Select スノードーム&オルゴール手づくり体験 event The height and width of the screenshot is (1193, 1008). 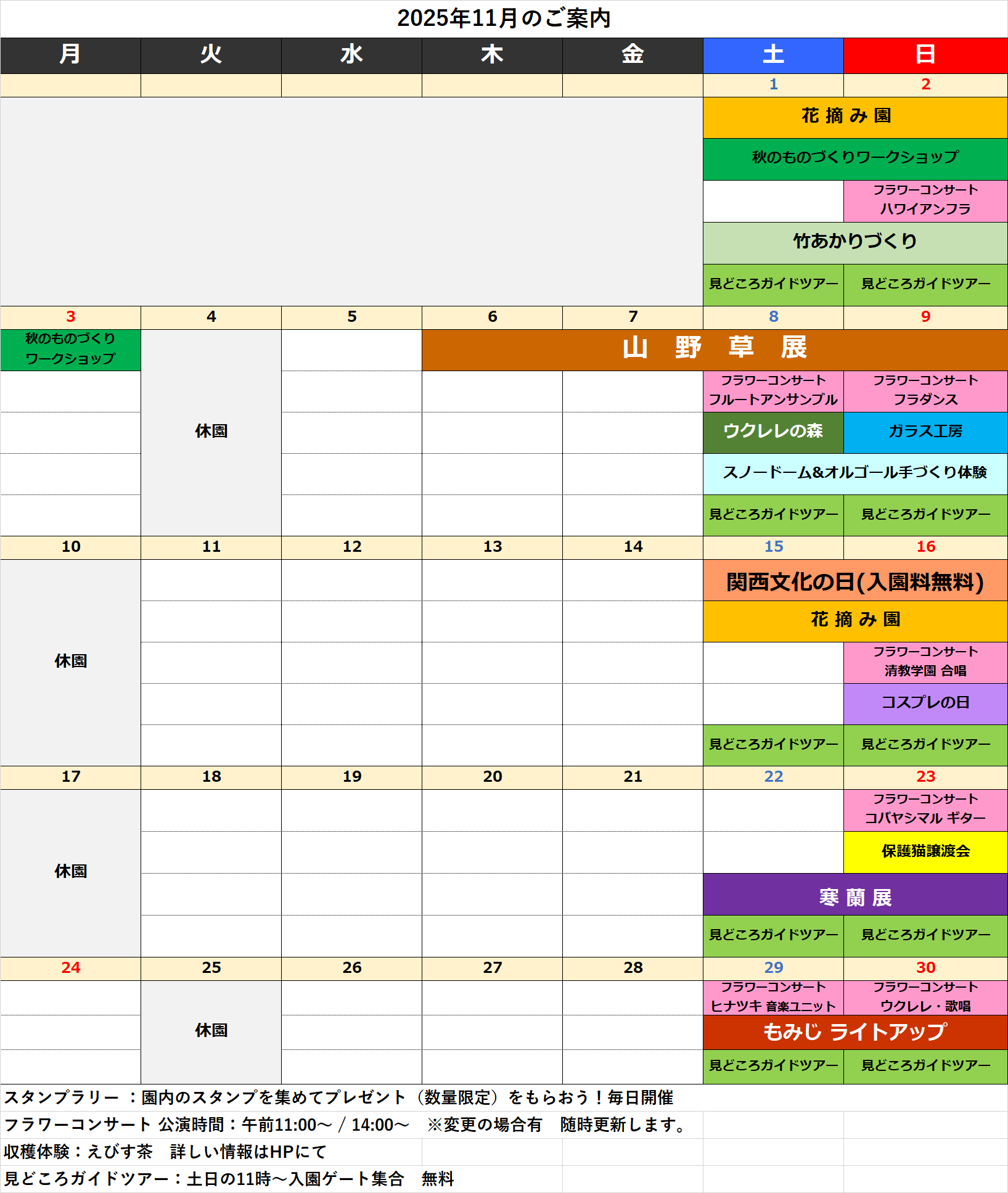click(854, 473)
